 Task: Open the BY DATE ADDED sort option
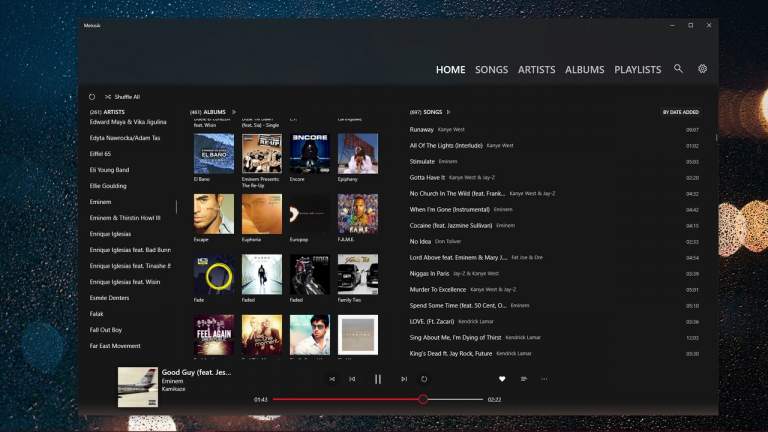tap(681, 112)
